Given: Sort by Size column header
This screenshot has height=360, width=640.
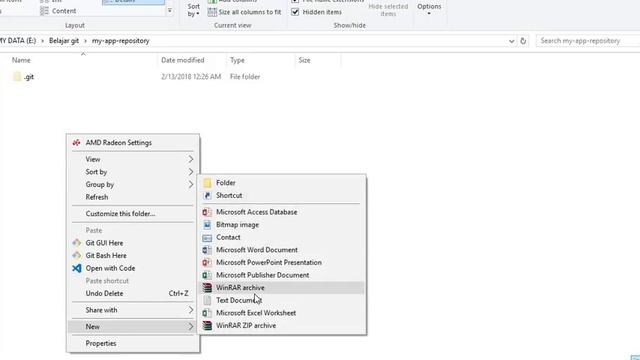Looking at the screenshot, I should (x=304, y=60).
